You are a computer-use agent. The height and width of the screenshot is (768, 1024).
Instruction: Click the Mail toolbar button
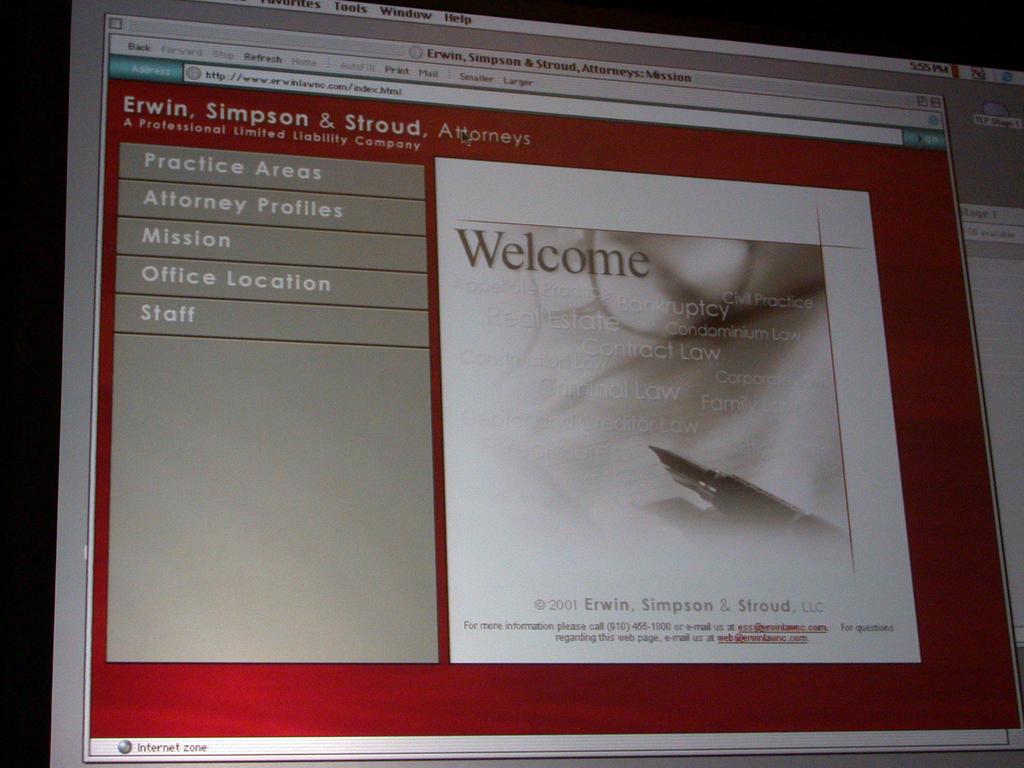(428, 73)
